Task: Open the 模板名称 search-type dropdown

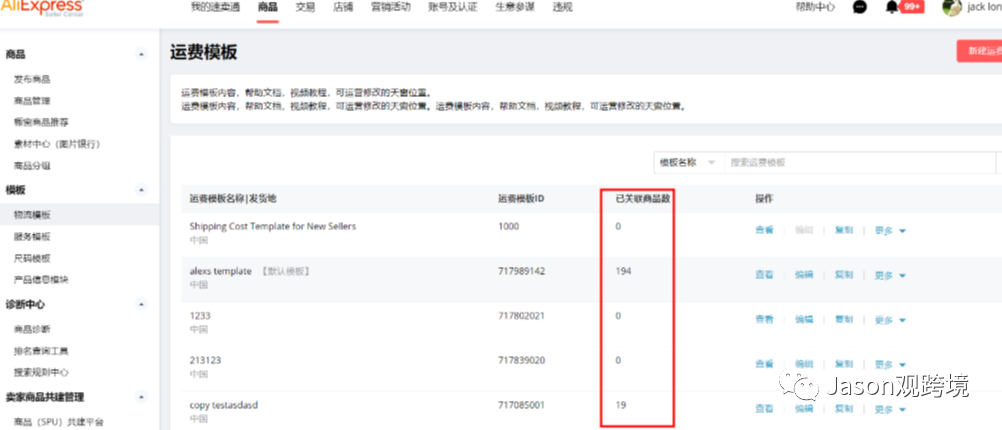Action: coord(688,163)
